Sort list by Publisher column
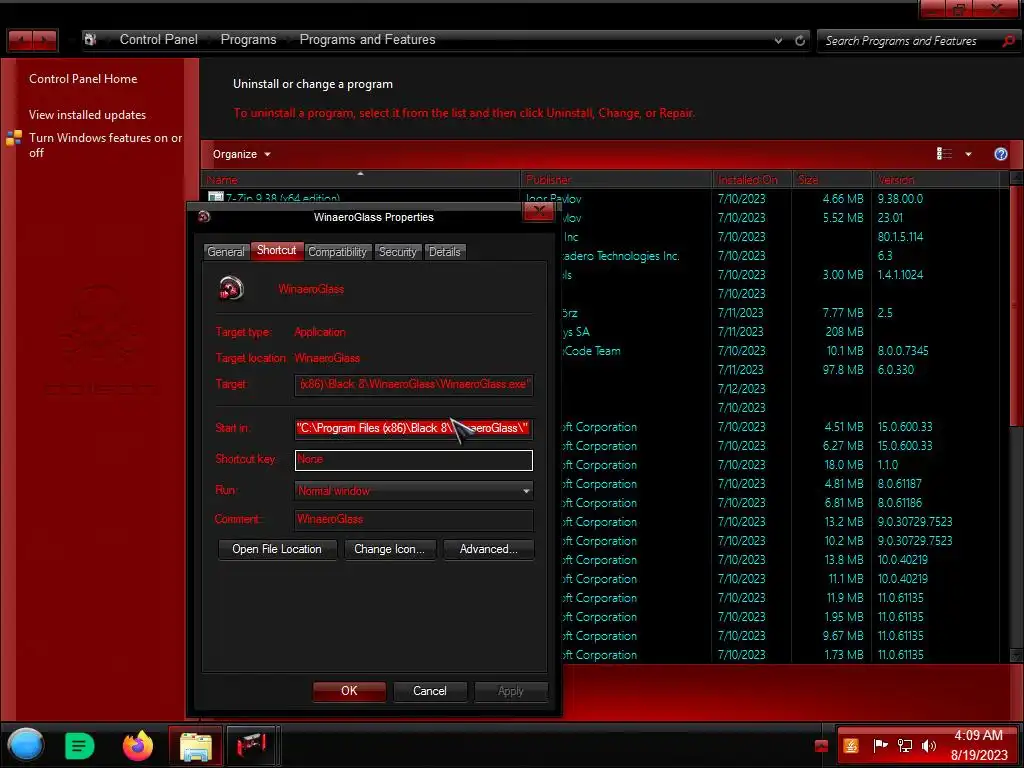 click(616, 180)
